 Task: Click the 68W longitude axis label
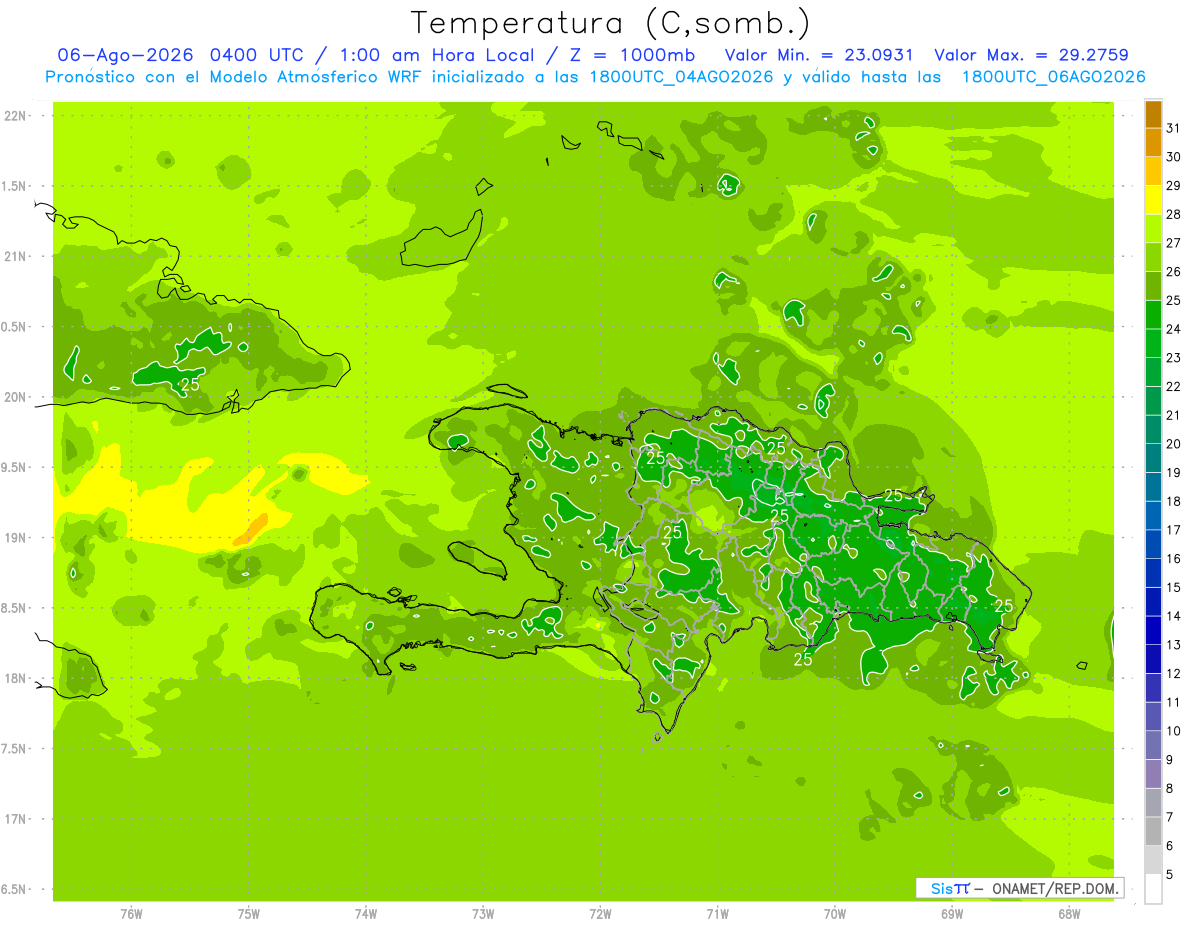coord(1068,914)
